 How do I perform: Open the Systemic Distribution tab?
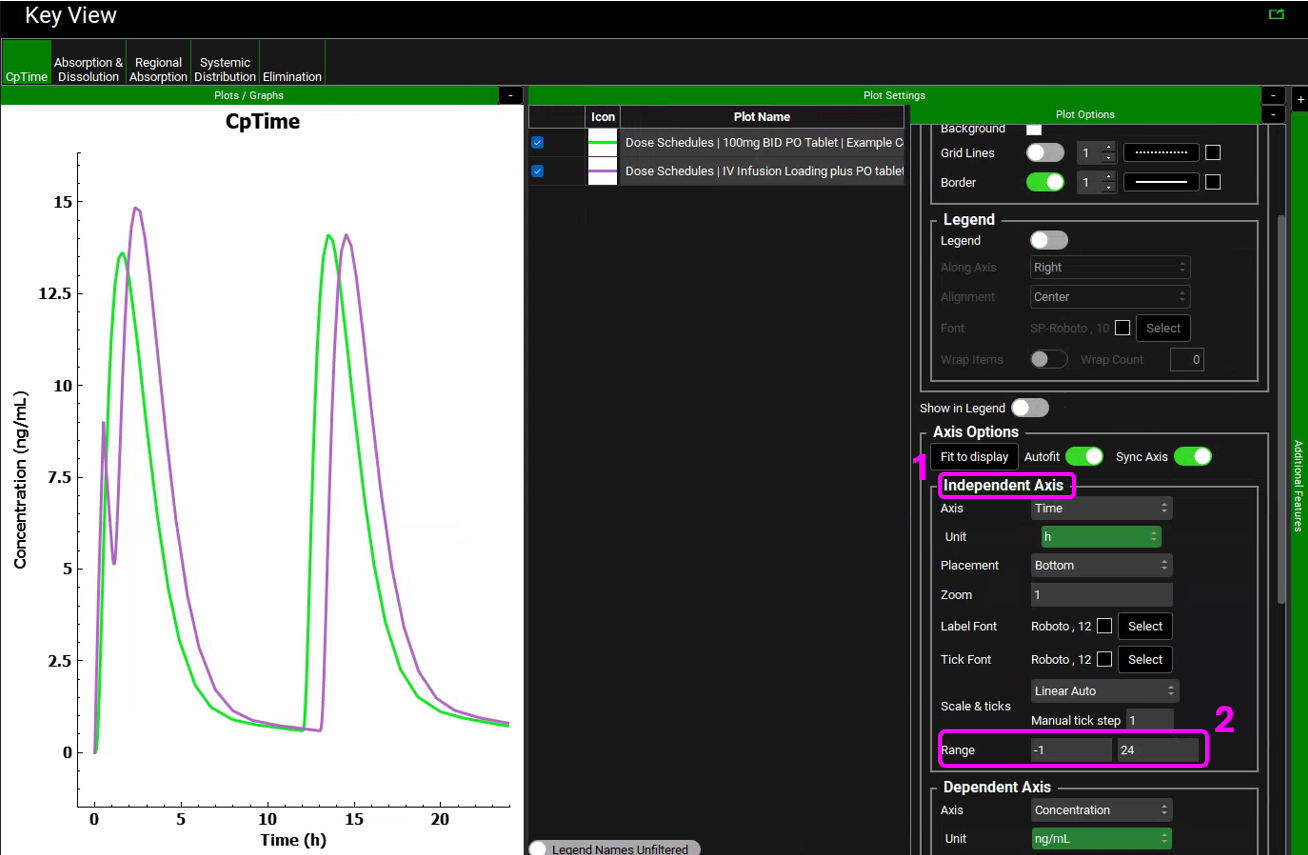pyautogui.click(x=225, y=69)
